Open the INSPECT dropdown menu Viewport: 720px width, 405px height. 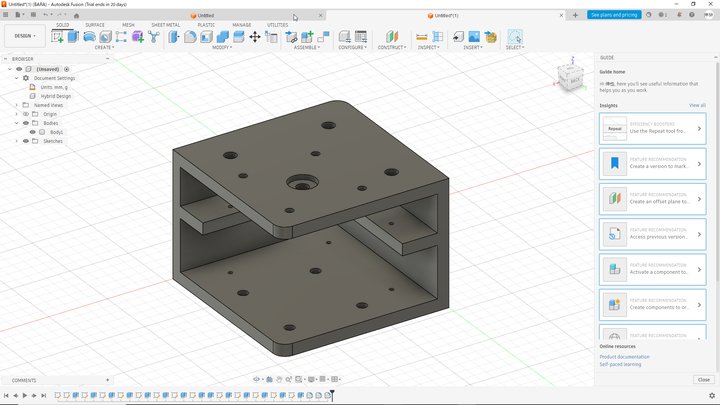coord(428,47)
